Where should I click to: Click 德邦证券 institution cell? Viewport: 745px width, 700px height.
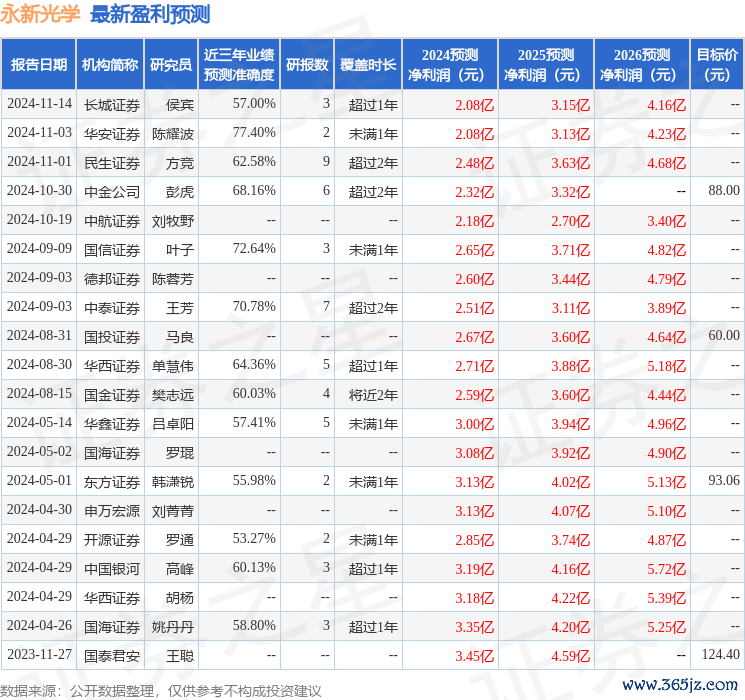point(112,279)
